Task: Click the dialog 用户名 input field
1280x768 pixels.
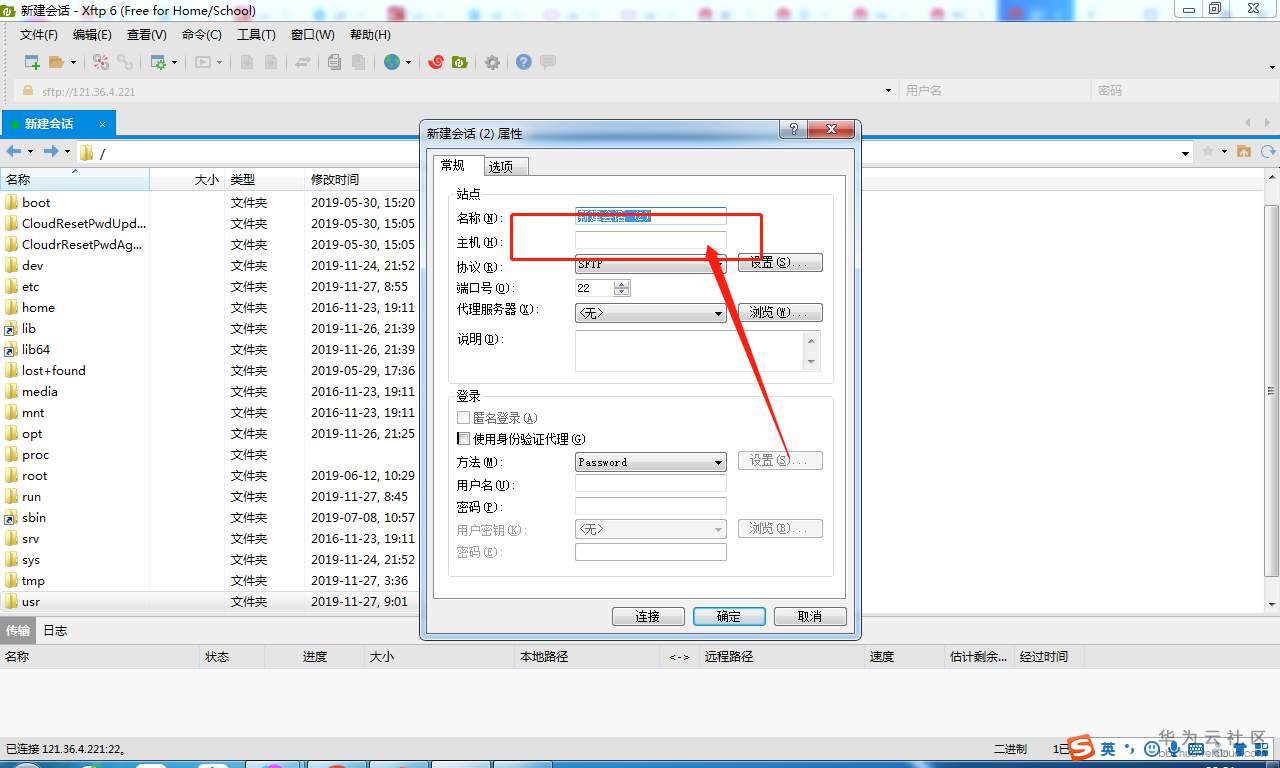Action: pyautogui.click(x=651, y=484)
